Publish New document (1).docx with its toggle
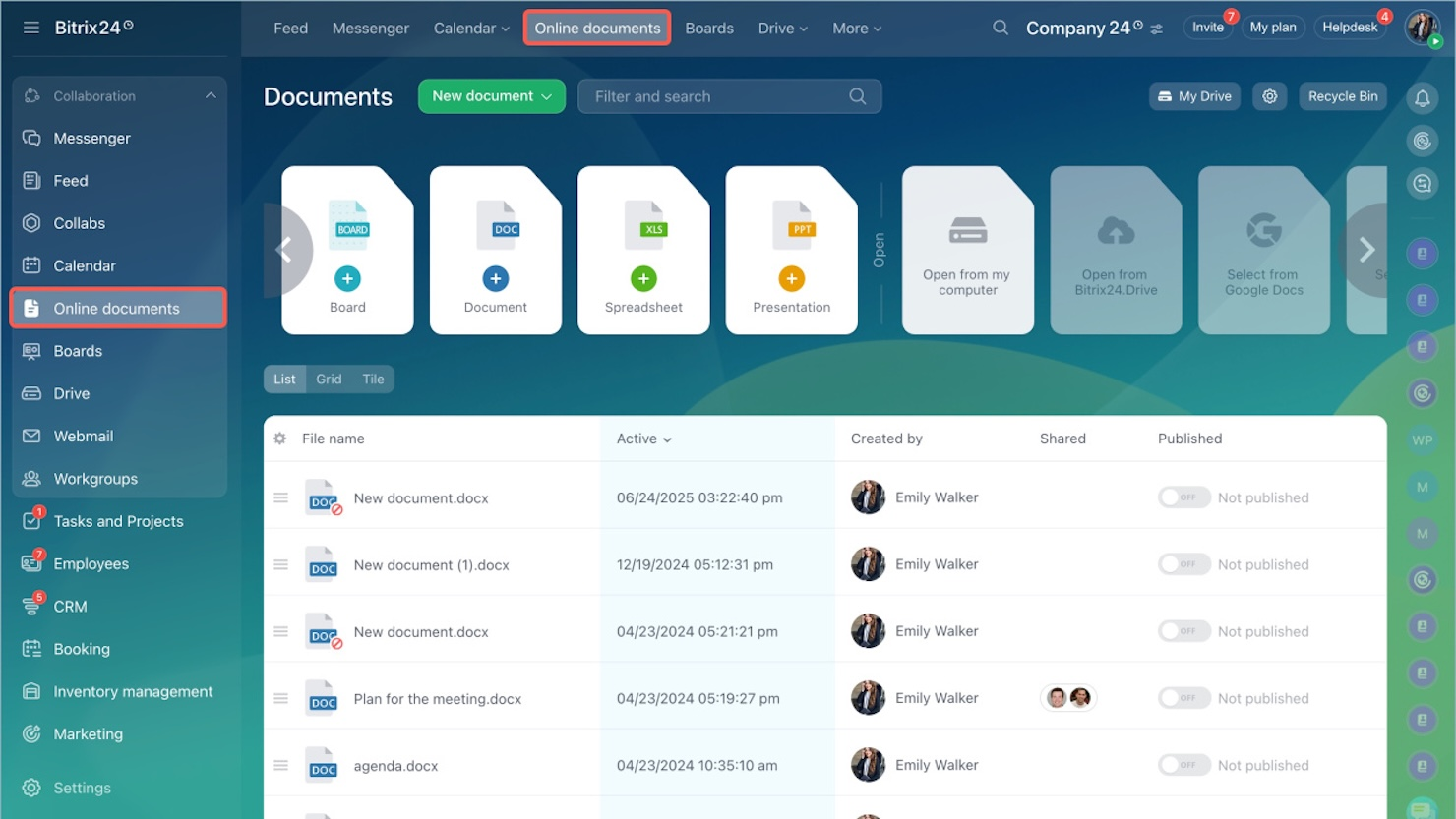The width and height of the screenshot is (1456, 819). 1183,563
